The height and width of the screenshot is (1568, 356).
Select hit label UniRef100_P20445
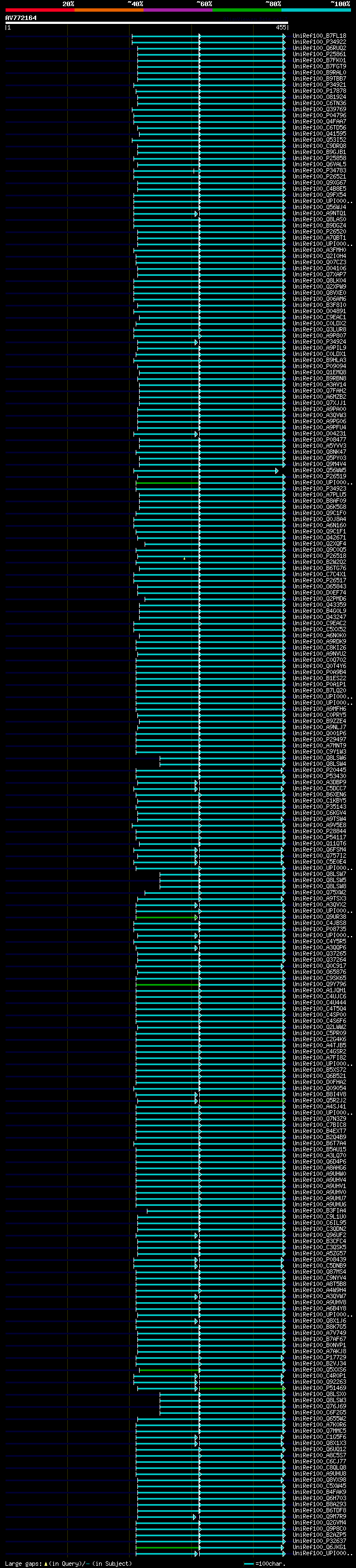click(x=319, y=770)
